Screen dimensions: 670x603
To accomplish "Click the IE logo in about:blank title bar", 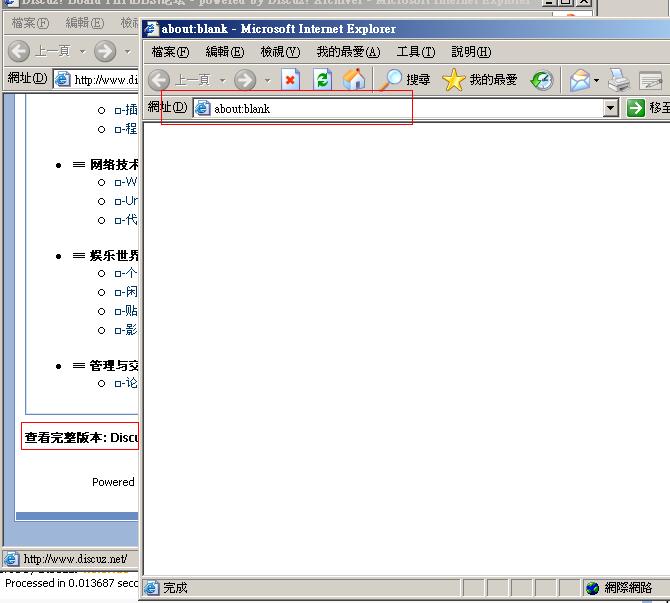I will pyautogui.click(x=151, y=29).
